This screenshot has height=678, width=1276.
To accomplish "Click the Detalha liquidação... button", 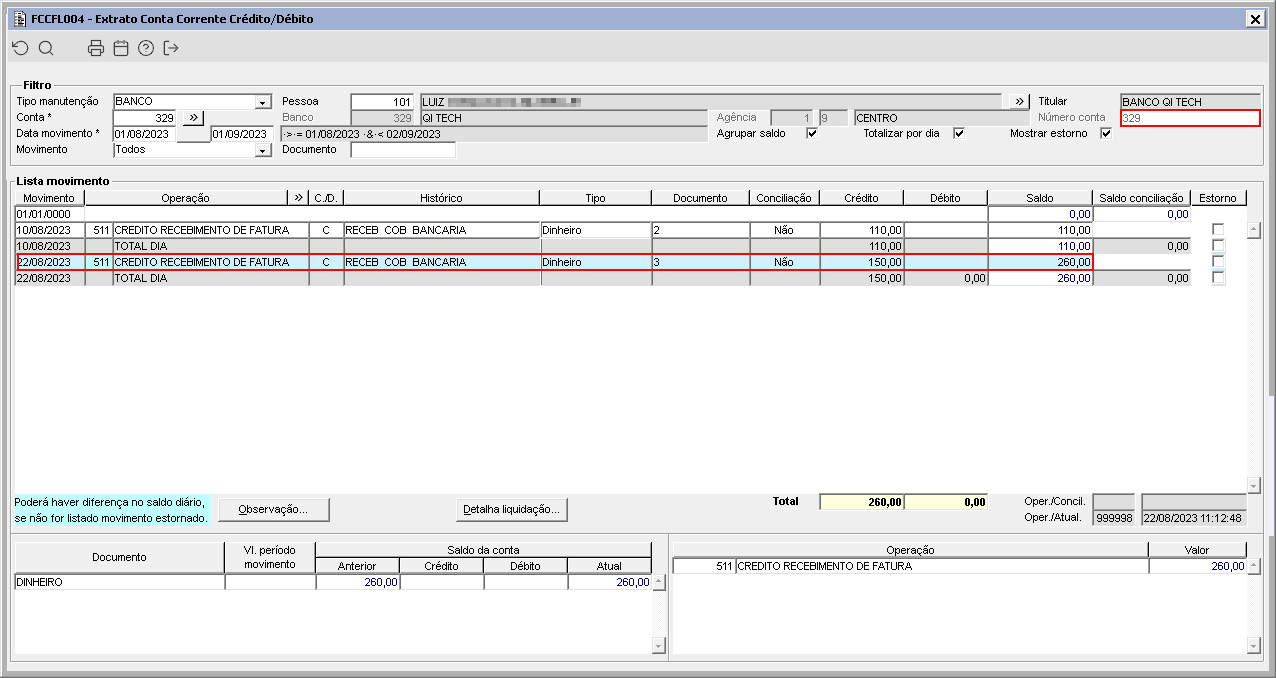I will (x=512, y=510).
